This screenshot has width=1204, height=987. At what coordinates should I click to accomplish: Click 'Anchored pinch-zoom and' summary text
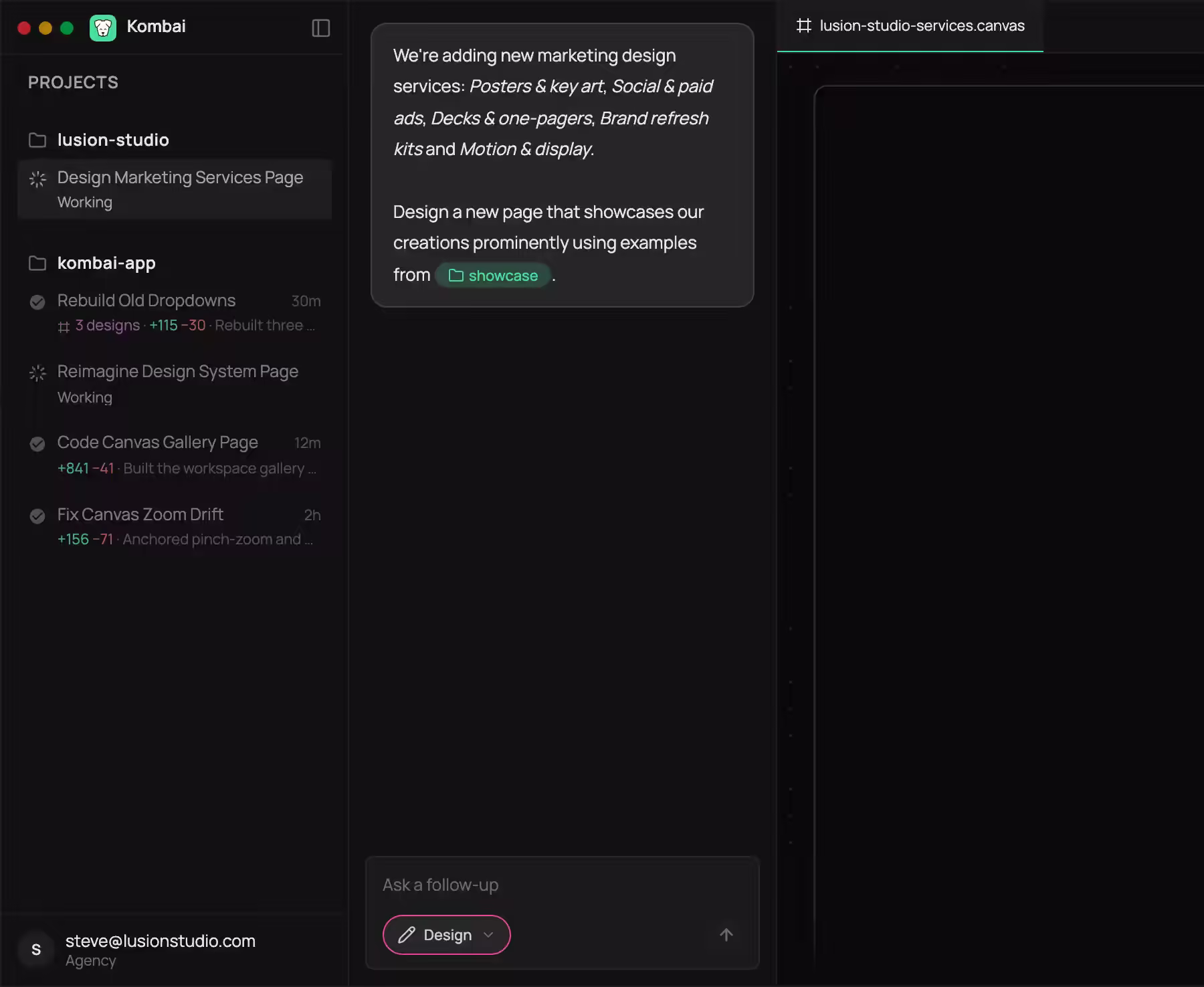[x=217, y=540]
